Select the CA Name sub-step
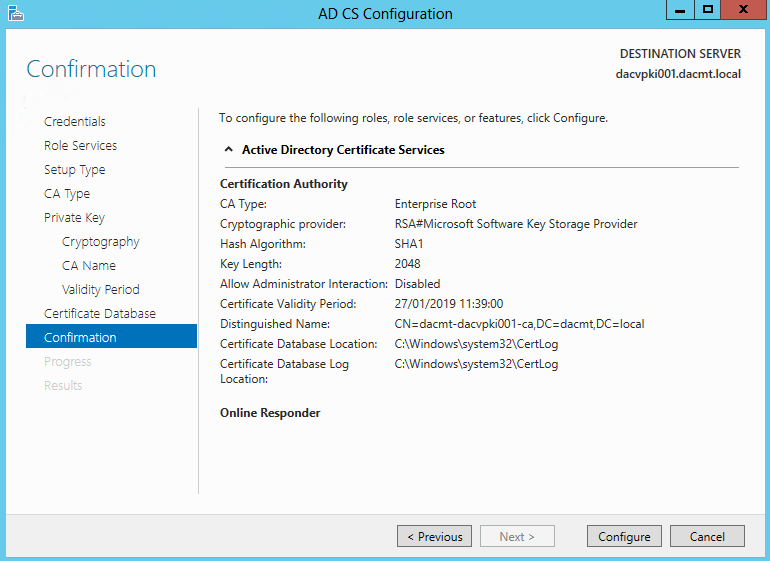 [89, 266]
